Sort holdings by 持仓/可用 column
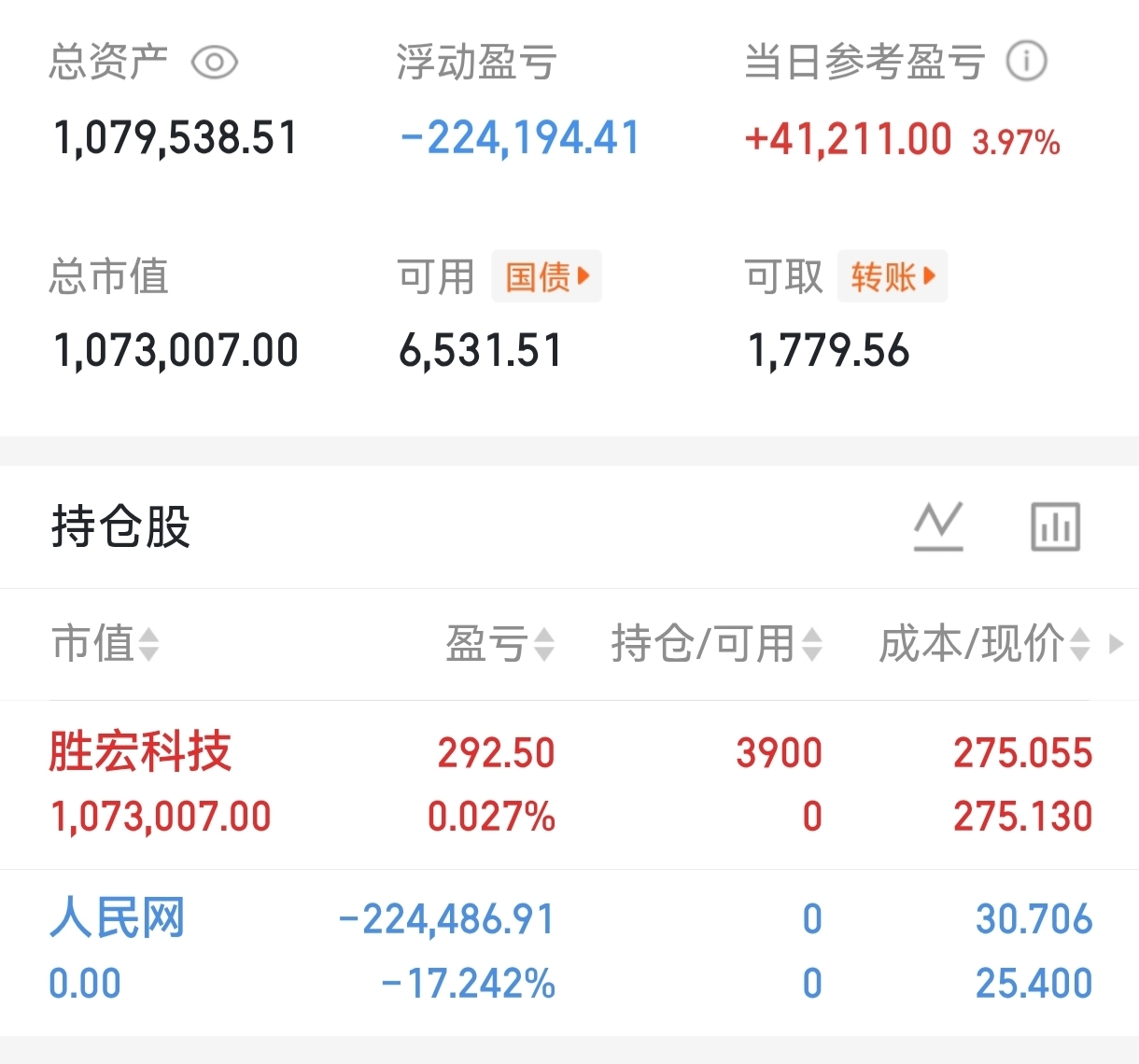The image size is (1139, 1064). click(x=716, y=644)
